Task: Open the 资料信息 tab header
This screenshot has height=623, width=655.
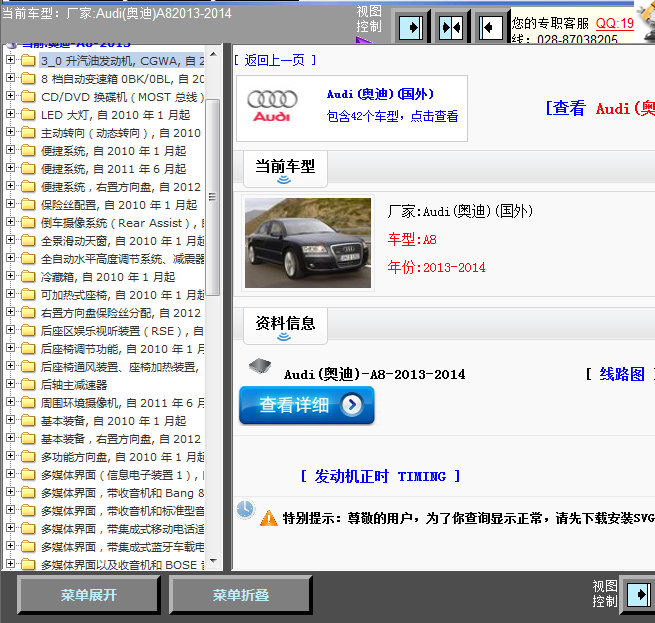Action: [285, 326]
